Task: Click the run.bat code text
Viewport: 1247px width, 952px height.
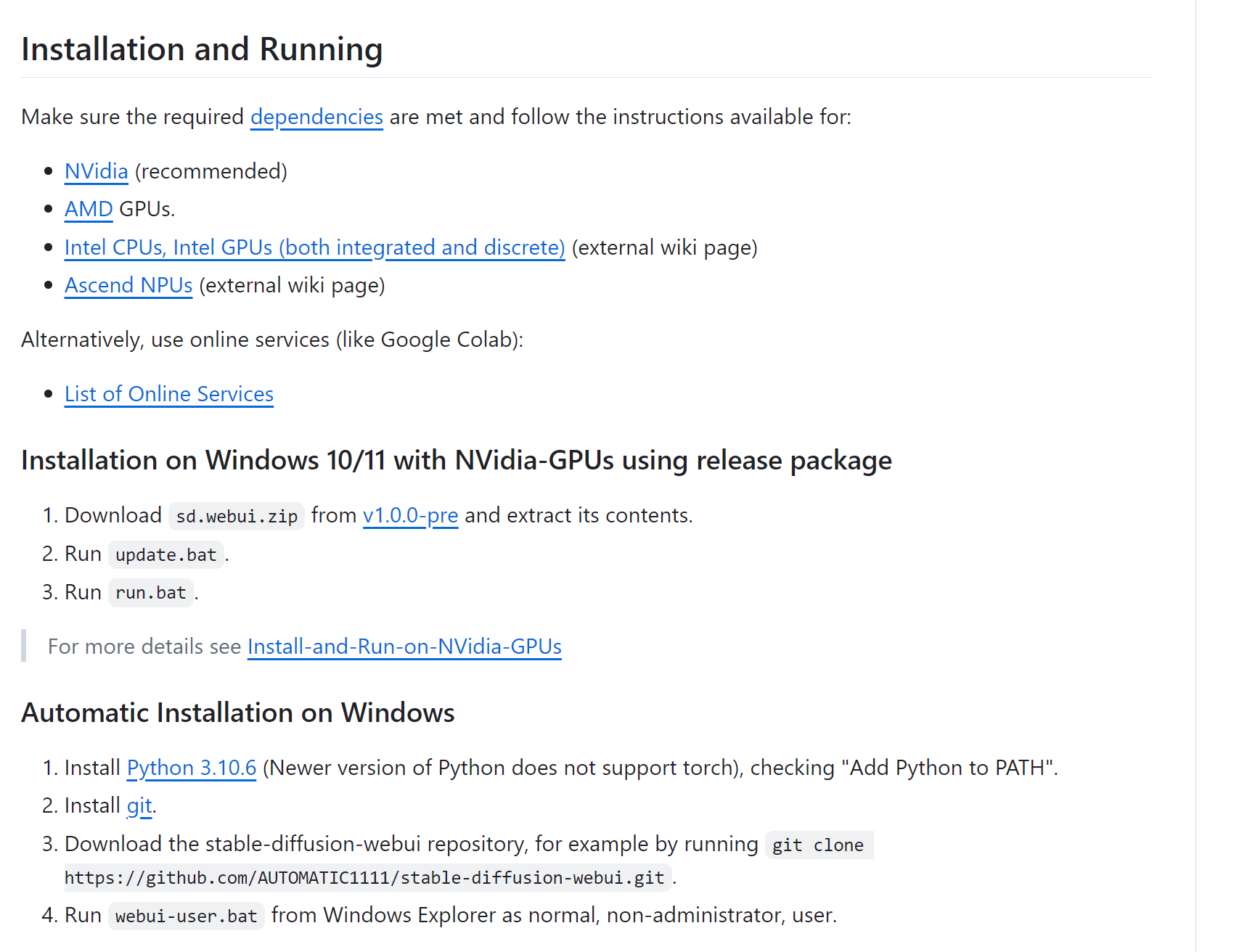Action: point(151,593)
